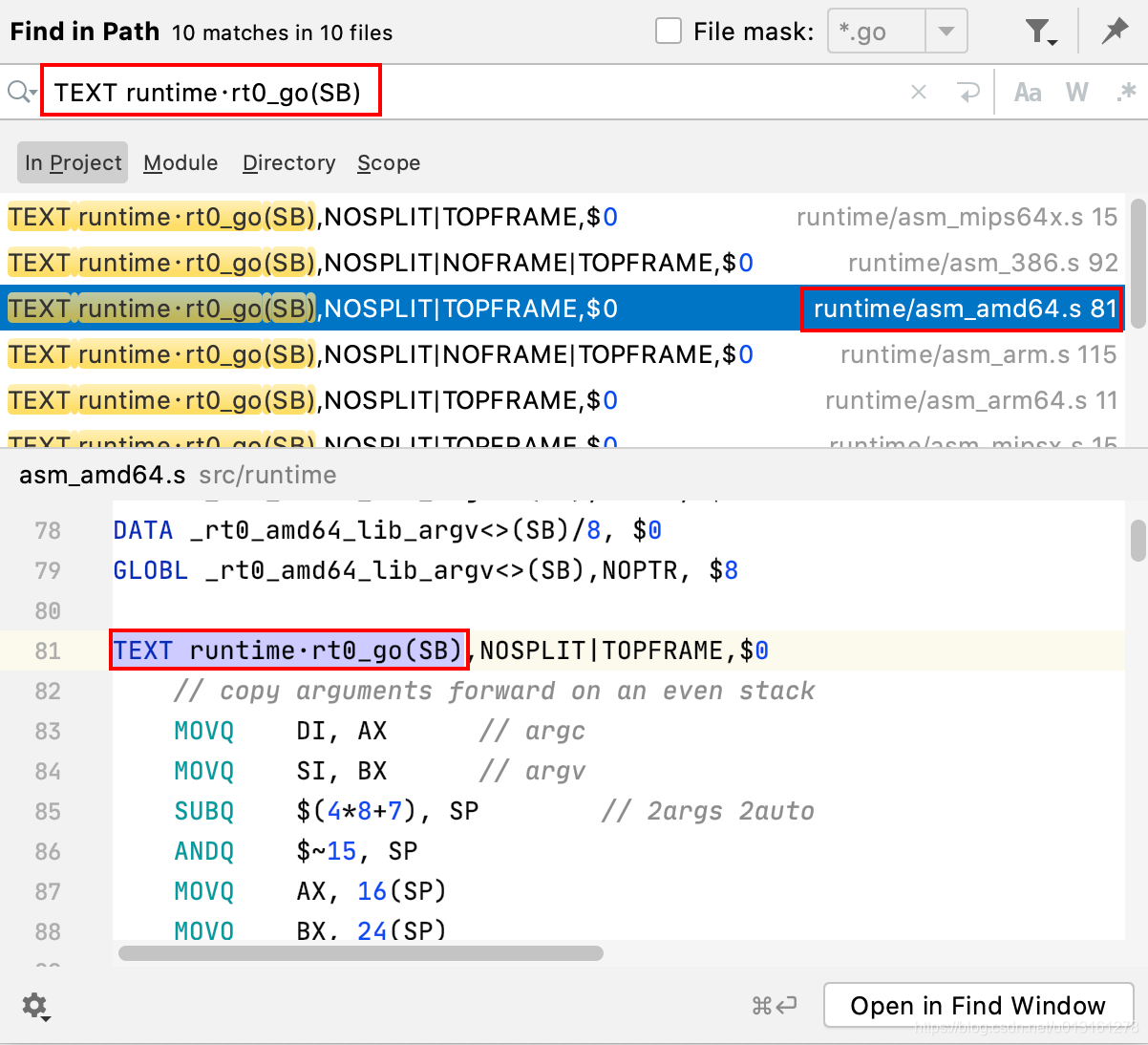The height and width of the screenshot is (1045, 1148).
Task: Click the comment 'copy arguments forward' line
Action: coord(494,691)
